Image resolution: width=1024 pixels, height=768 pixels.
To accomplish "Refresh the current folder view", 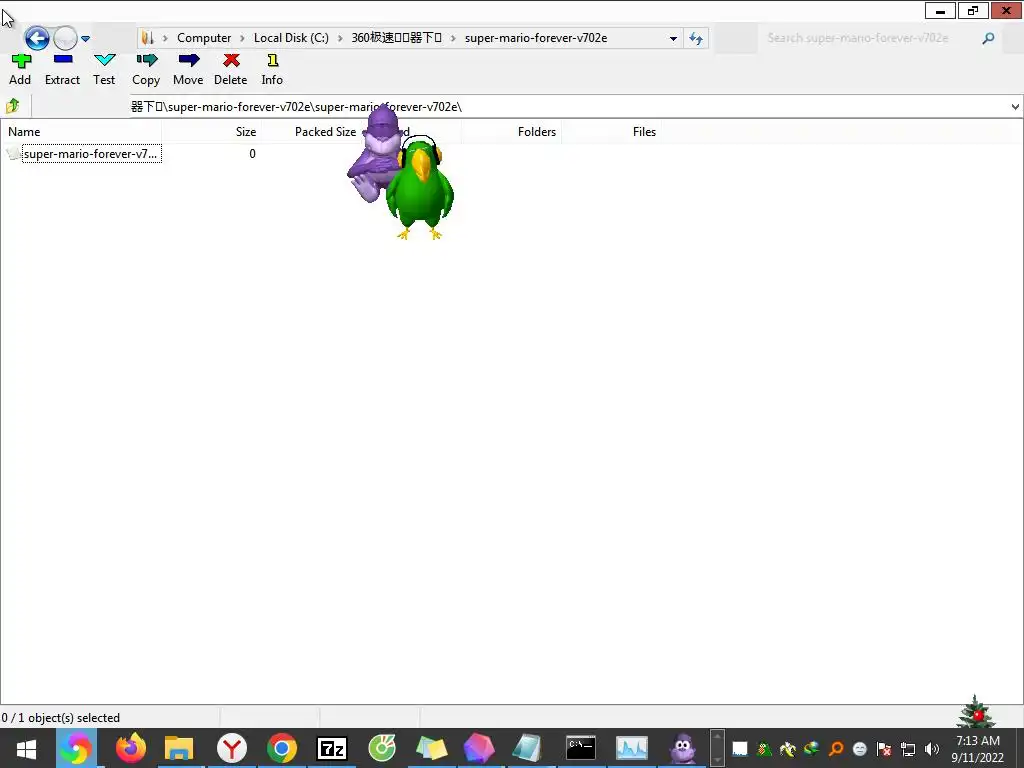I will pos(696,39).
